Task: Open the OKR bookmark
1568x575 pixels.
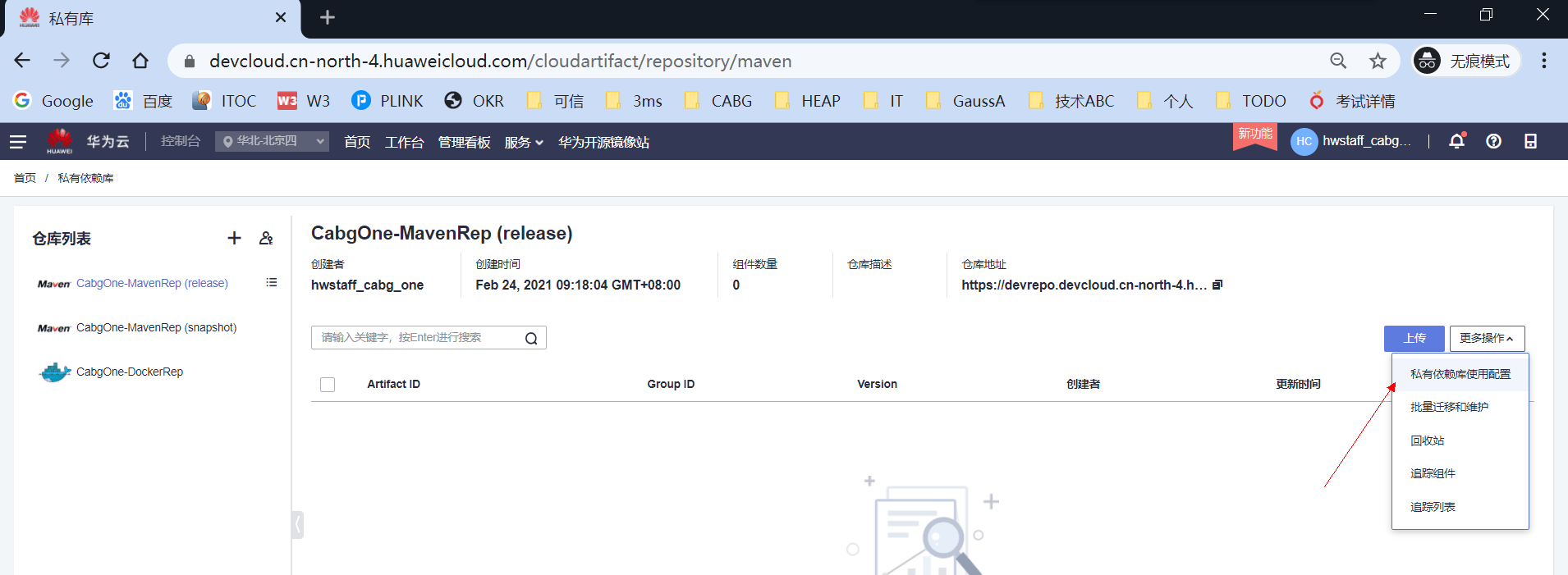Action: pos(475,101)
